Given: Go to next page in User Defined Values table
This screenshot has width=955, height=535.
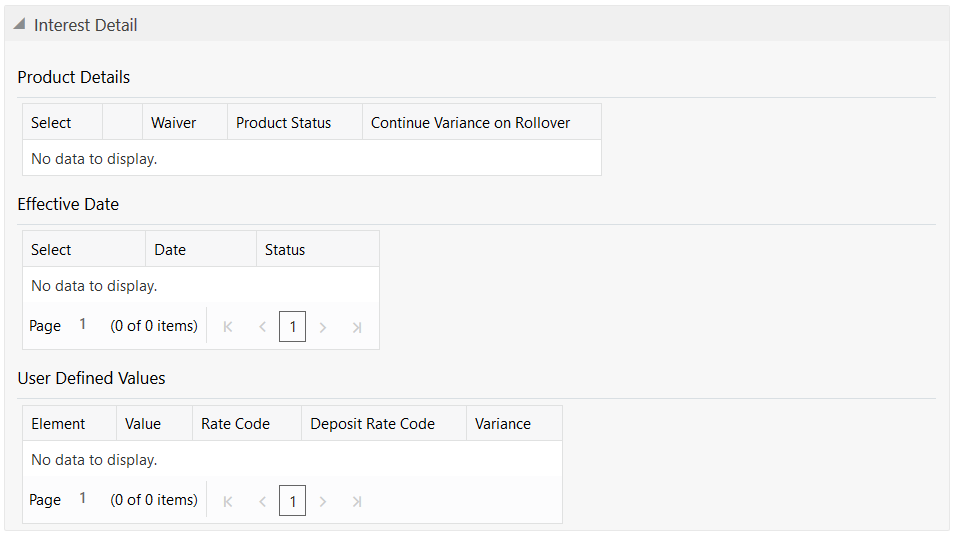Looking at the screenshot, I should (323, 501).
